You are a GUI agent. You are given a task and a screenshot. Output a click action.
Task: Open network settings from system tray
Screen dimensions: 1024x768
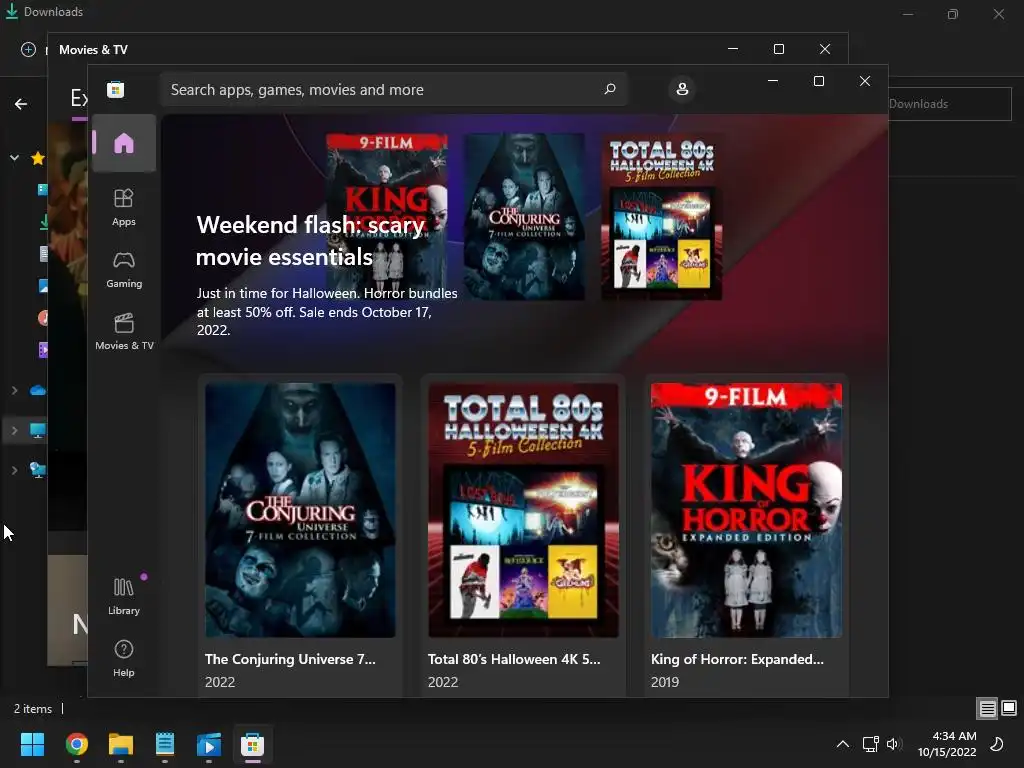(x=870, y=744)
